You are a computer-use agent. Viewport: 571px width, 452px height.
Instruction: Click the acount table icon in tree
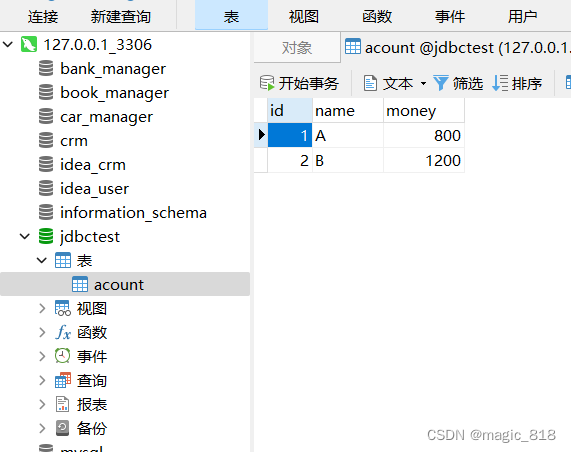pyautogui.click(x=80, y=284)
